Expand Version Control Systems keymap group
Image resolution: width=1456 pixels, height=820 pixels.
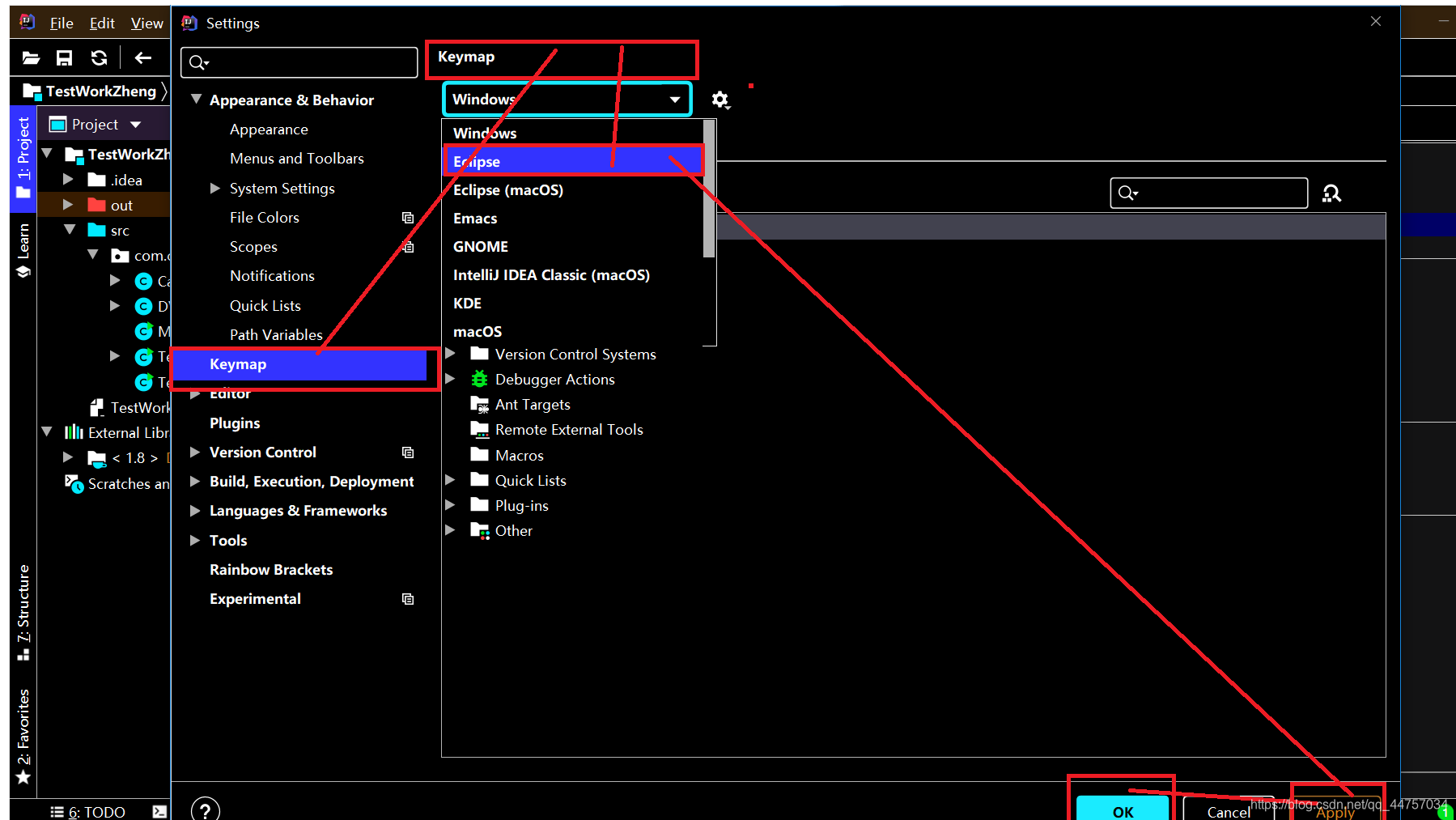click(451, 354)
